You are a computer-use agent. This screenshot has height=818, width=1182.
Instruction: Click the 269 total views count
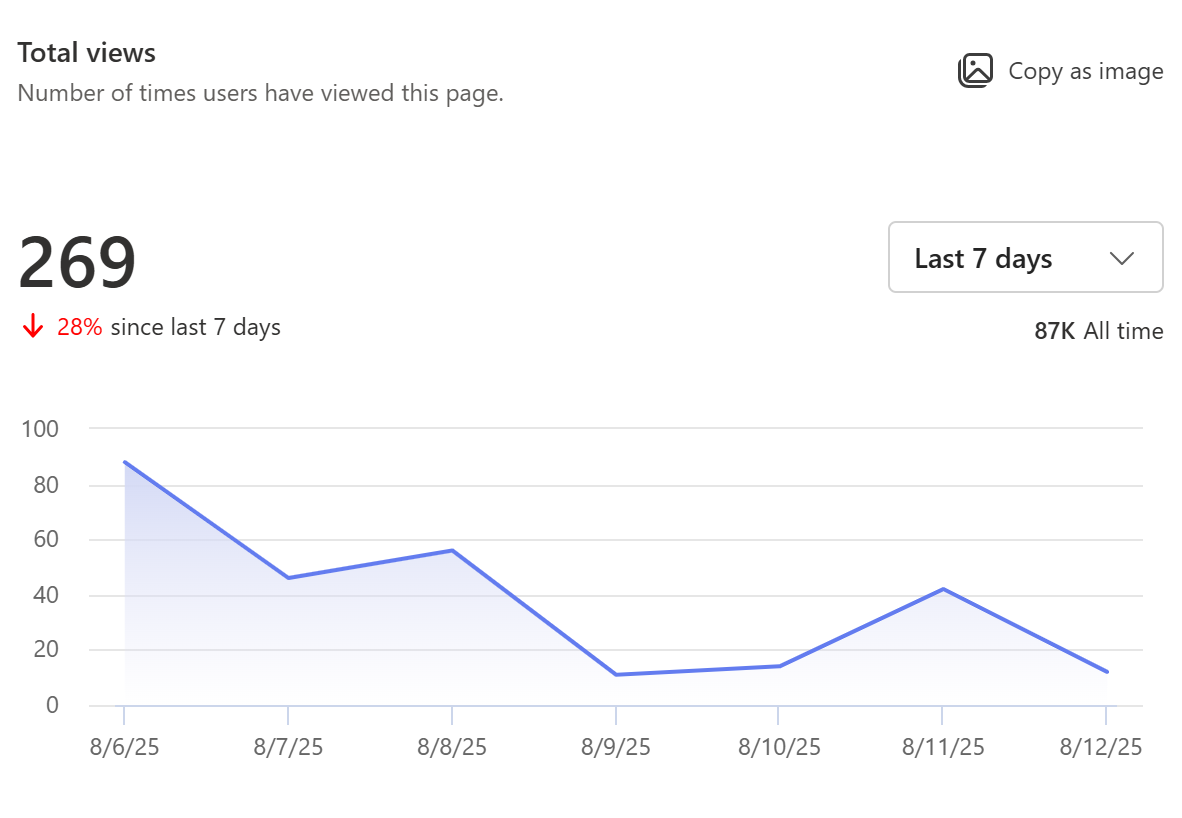pyautogui.click(x=78, y=260)
